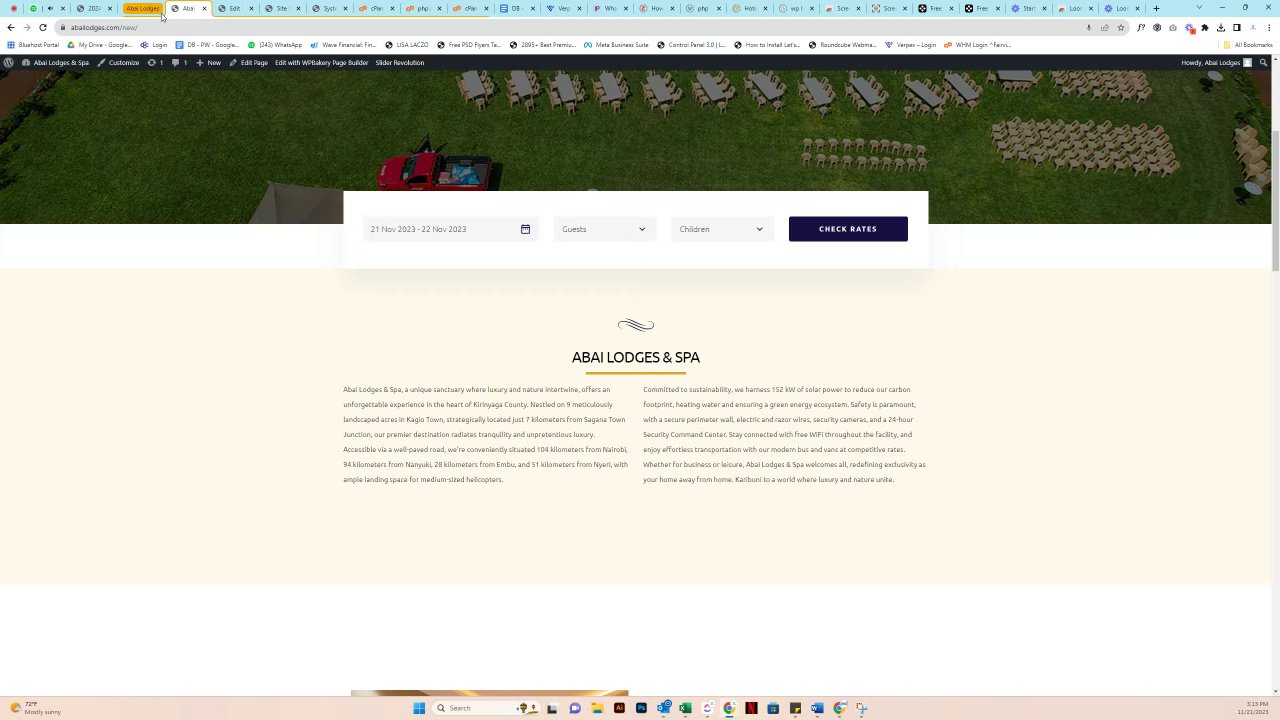Click the New menu in admin bar
The height and width of the screenshot is (720, 1280).
click(208, 62)
